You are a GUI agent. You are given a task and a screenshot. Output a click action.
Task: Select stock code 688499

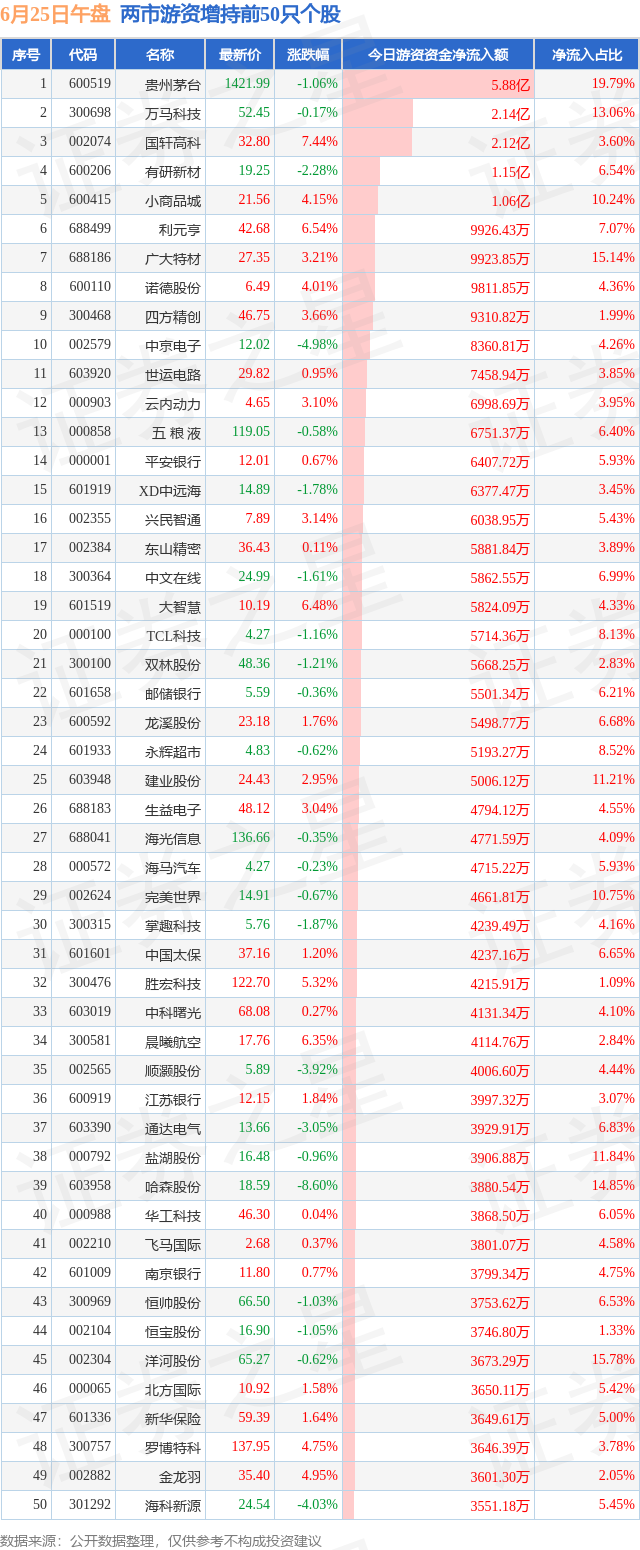(x=90, y=229)
